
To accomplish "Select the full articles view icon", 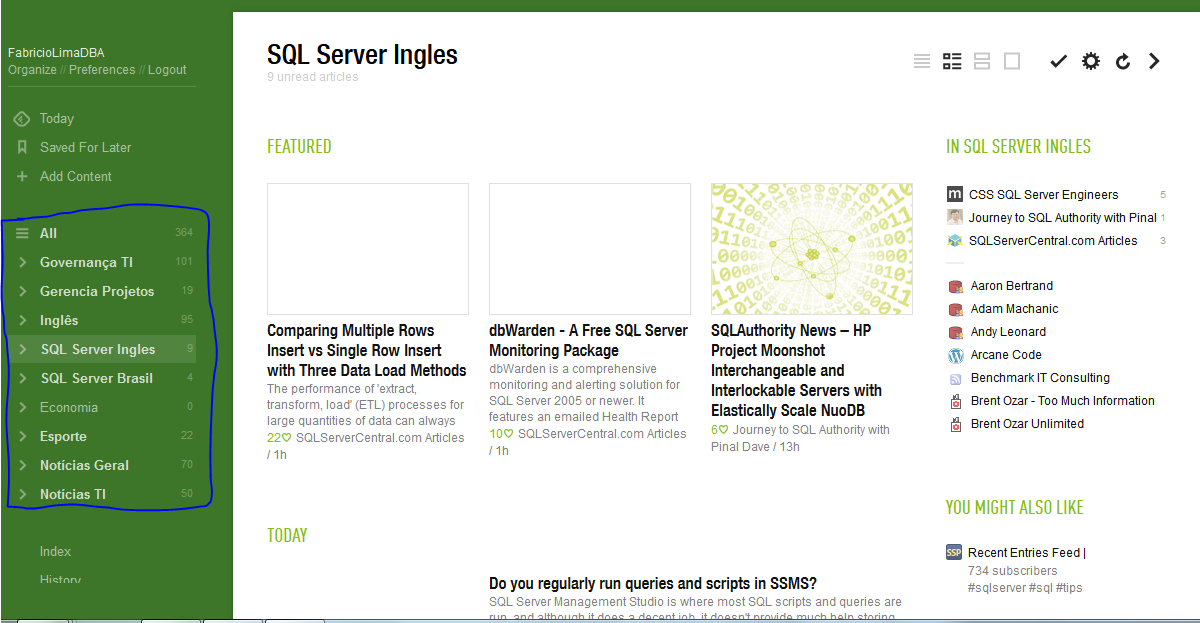I will click(1012, 62).
